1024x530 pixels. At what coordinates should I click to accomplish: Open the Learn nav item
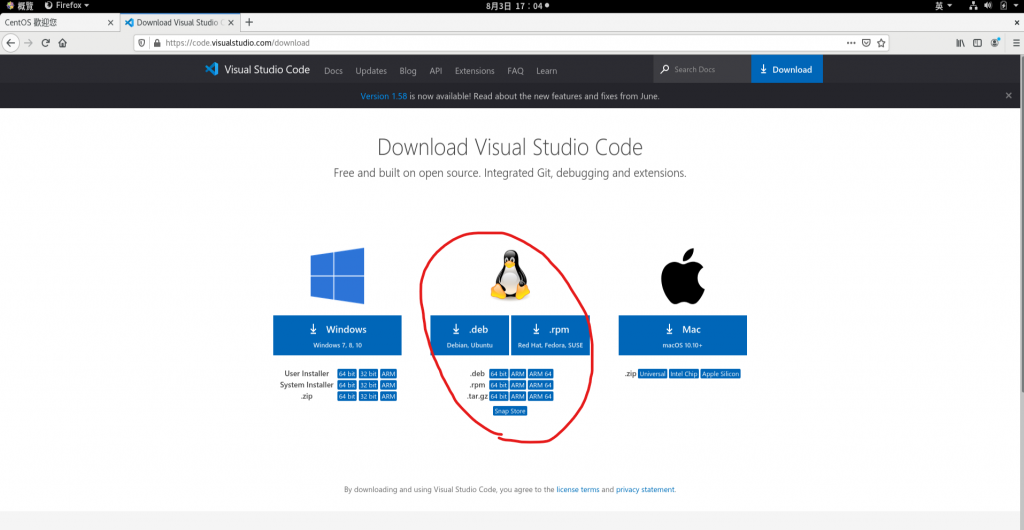point(547,70)
